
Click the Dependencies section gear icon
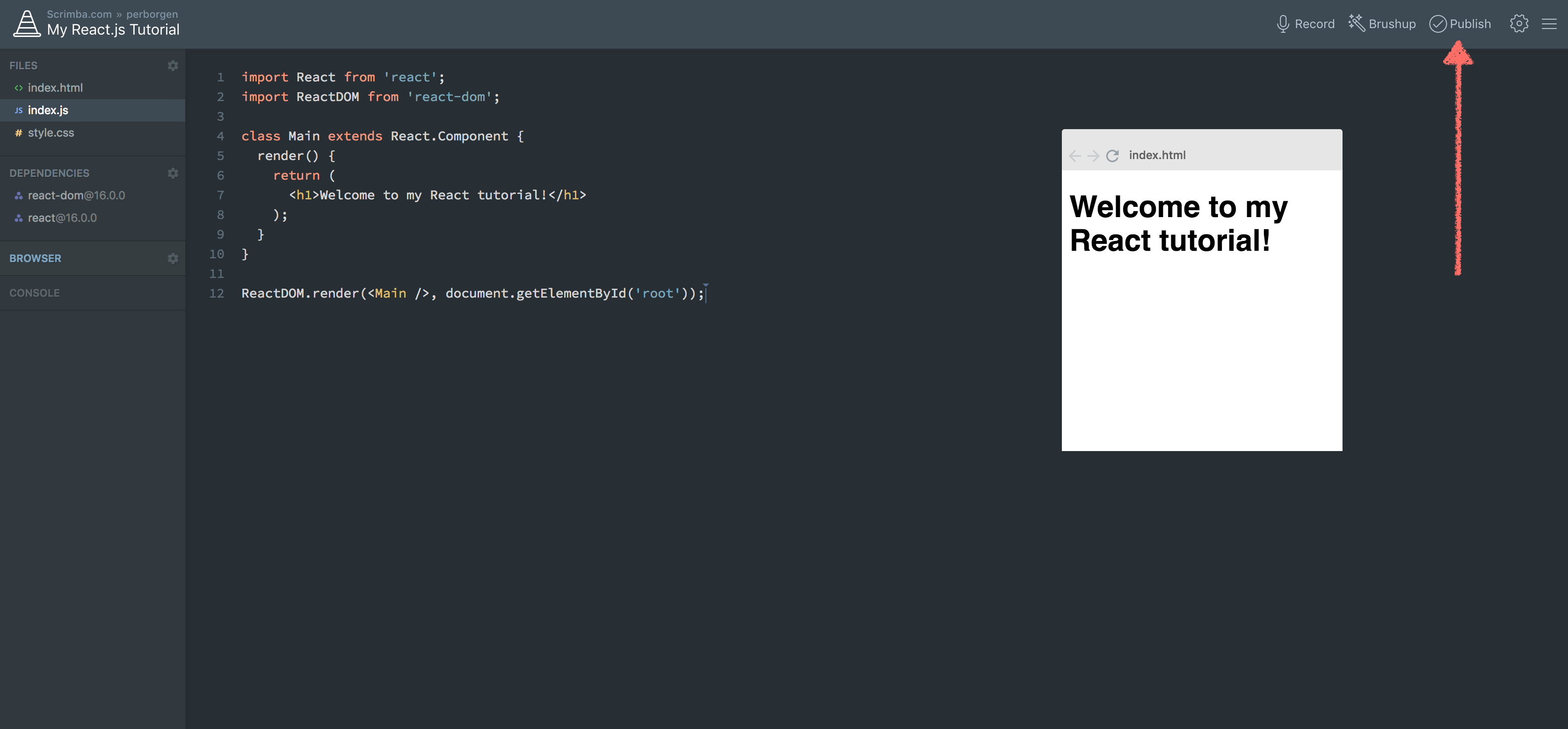point(173,173)
